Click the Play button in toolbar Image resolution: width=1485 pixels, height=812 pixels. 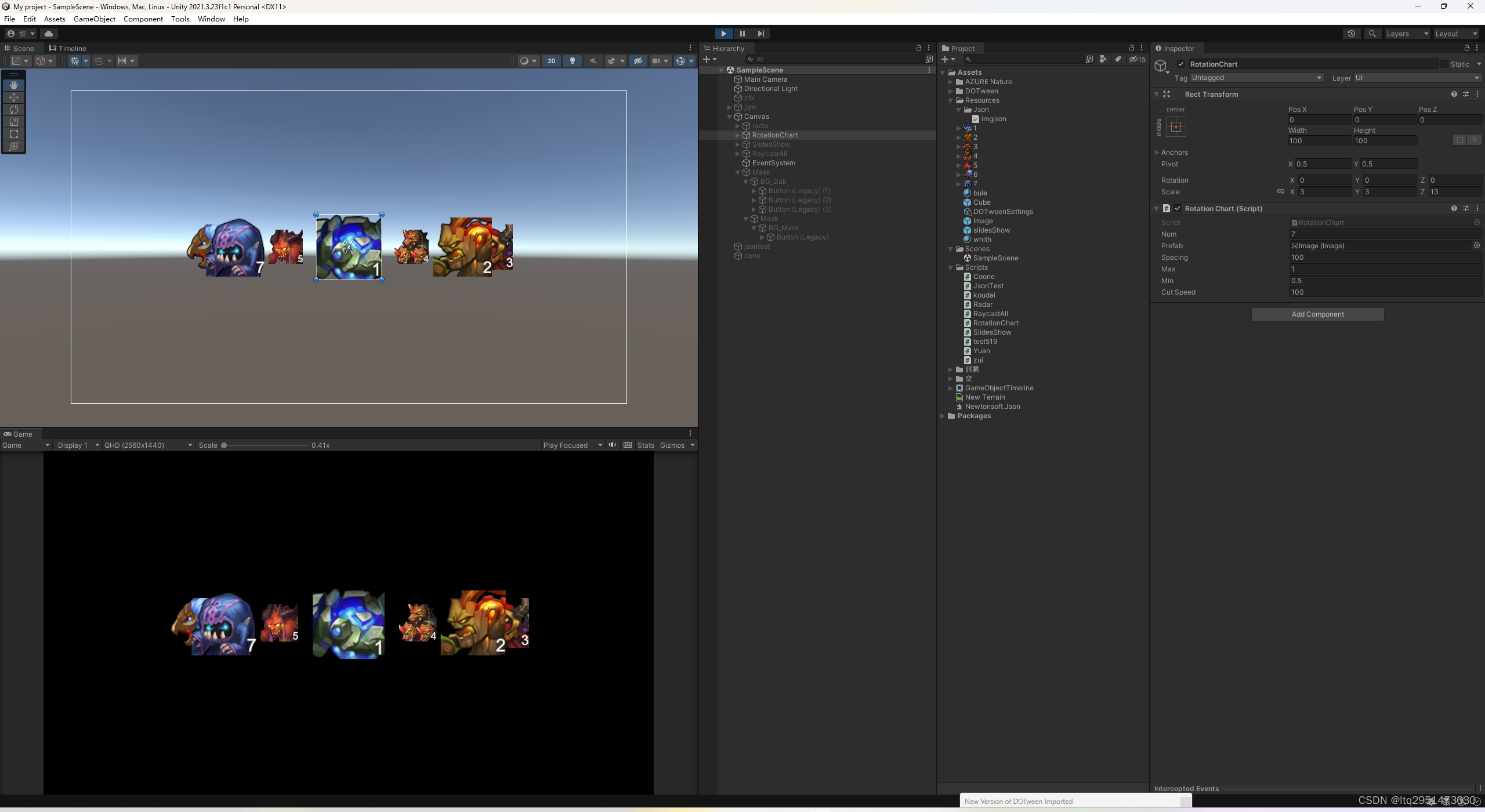[x=723, y=34]
